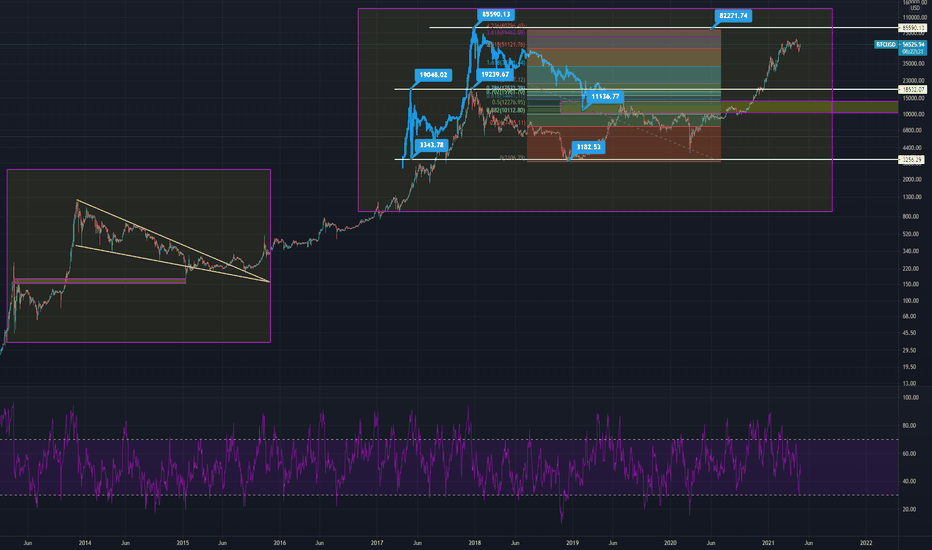The image size is (932, 550).
Task: Click the 3182.53 price callout
Action: 588,146
